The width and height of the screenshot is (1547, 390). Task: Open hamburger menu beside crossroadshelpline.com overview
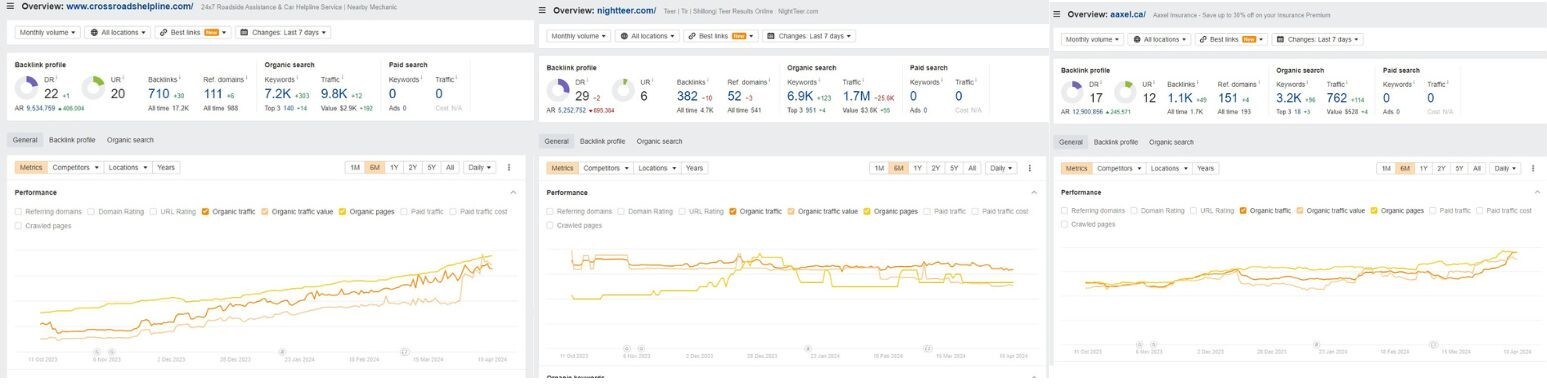[10, 6]
